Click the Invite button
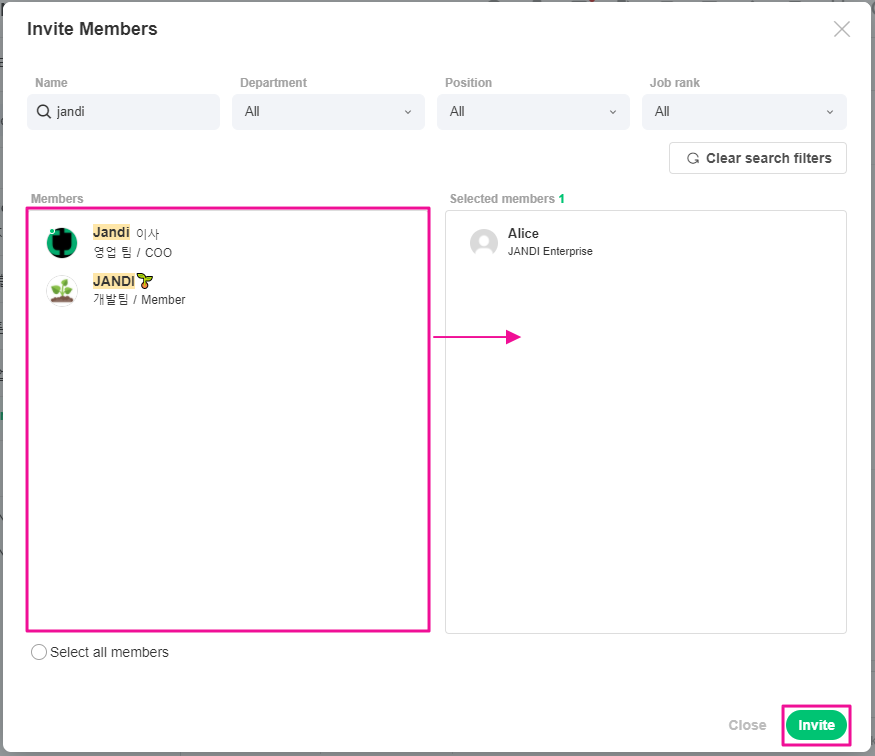The height and width of the screenshot is (756, 875). pos(816,725)
